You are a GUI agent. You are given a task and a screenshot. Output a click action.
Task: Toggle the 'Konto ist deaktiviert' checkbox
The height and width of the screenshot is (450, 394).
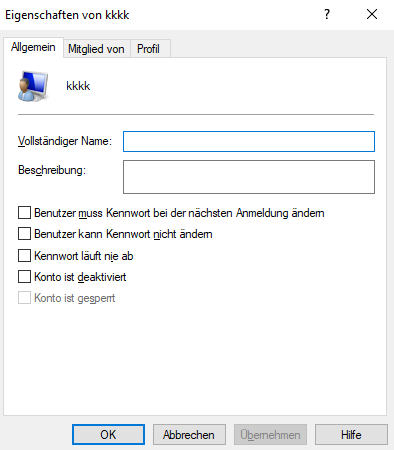[24, 277]
